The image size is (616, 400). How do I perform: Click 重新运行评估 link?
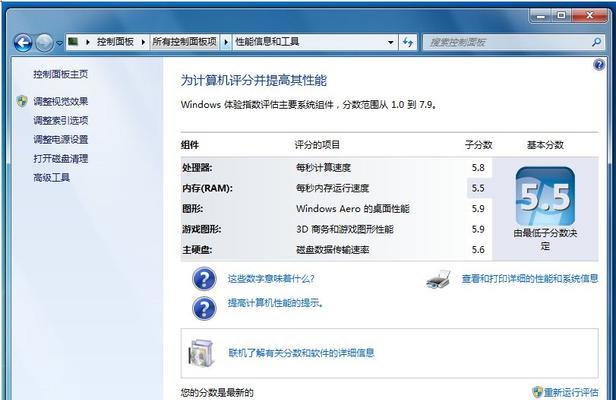tap(571, 392)
